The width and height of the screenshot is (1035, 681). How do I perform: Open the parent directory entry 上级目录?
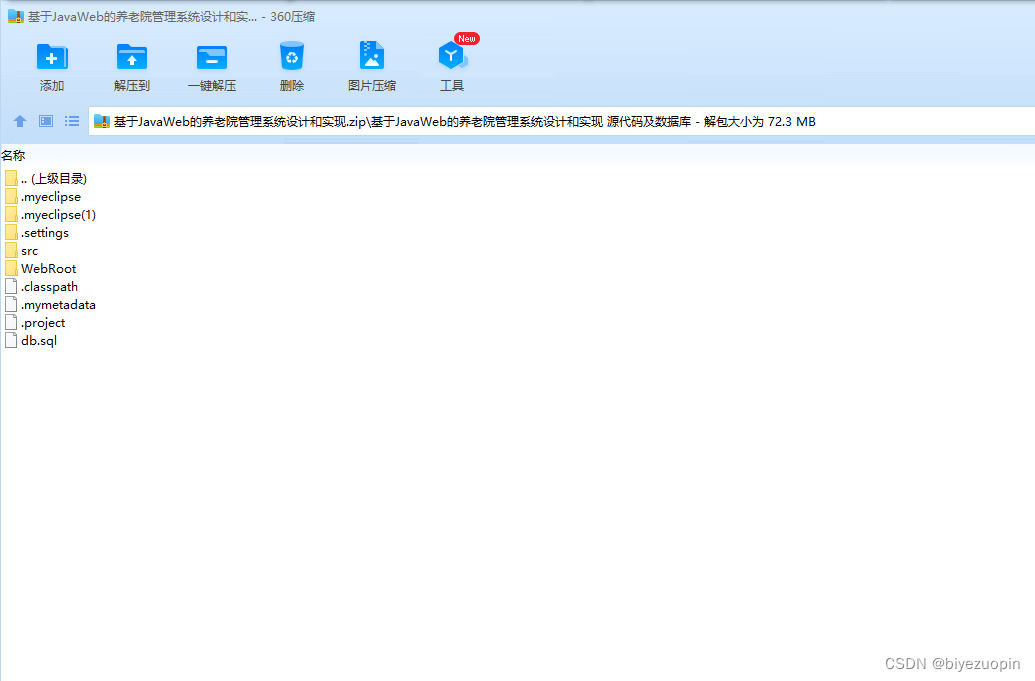[x=53, y=178]
